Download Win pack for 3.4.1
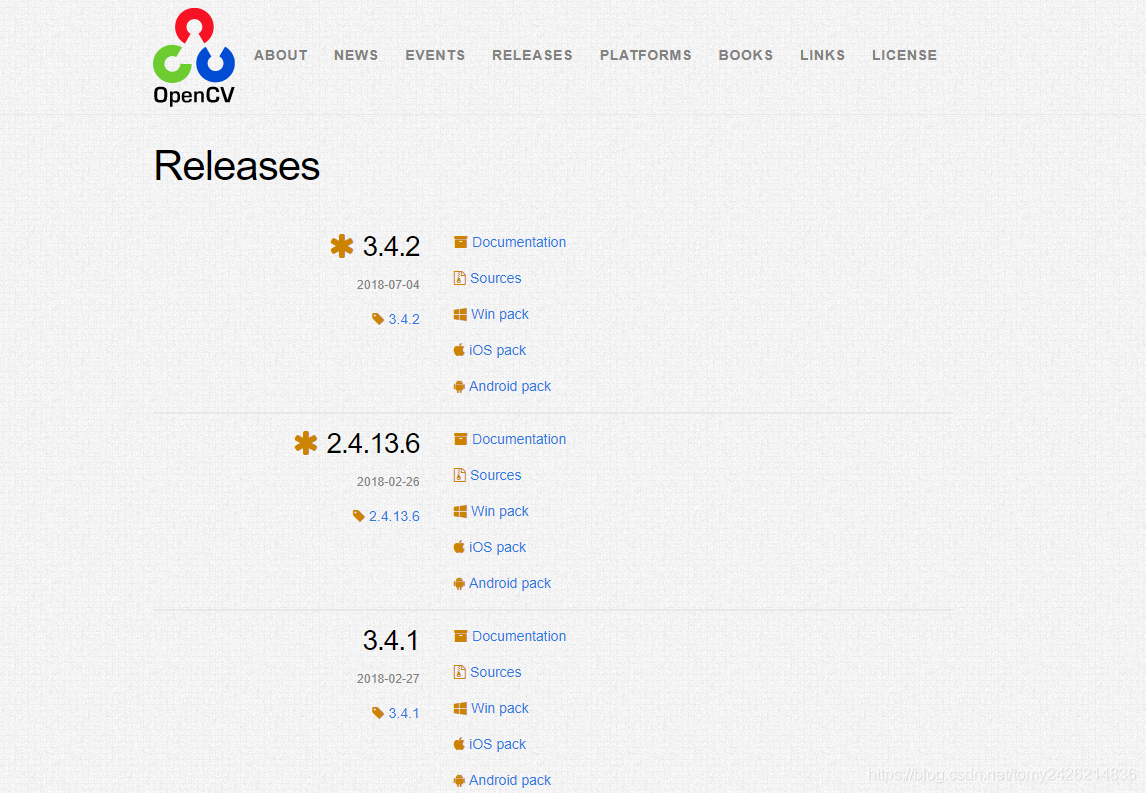This screenshot has height=793, width=1146. coord(500,708)
